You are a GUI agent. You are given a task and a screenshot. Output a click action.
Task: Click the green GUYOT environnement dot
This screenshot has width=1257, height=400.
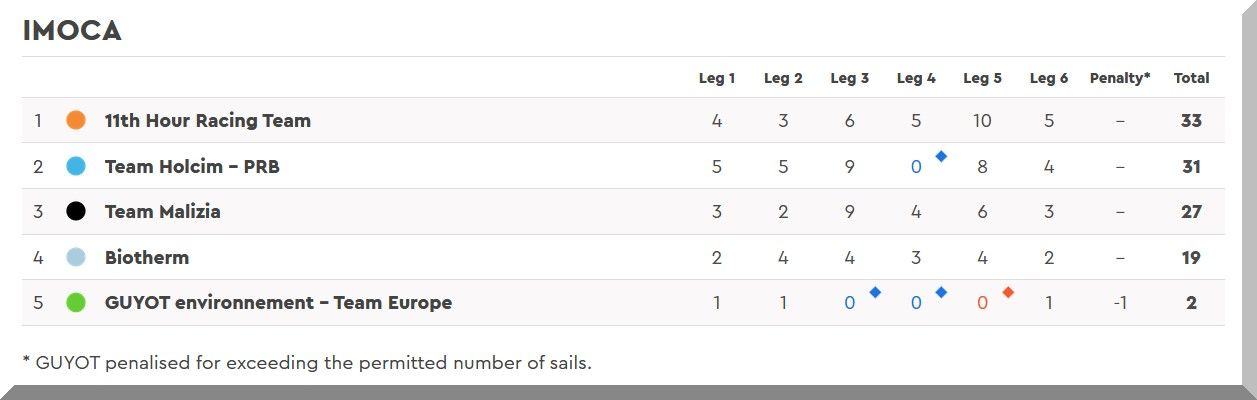pos(75,302)
